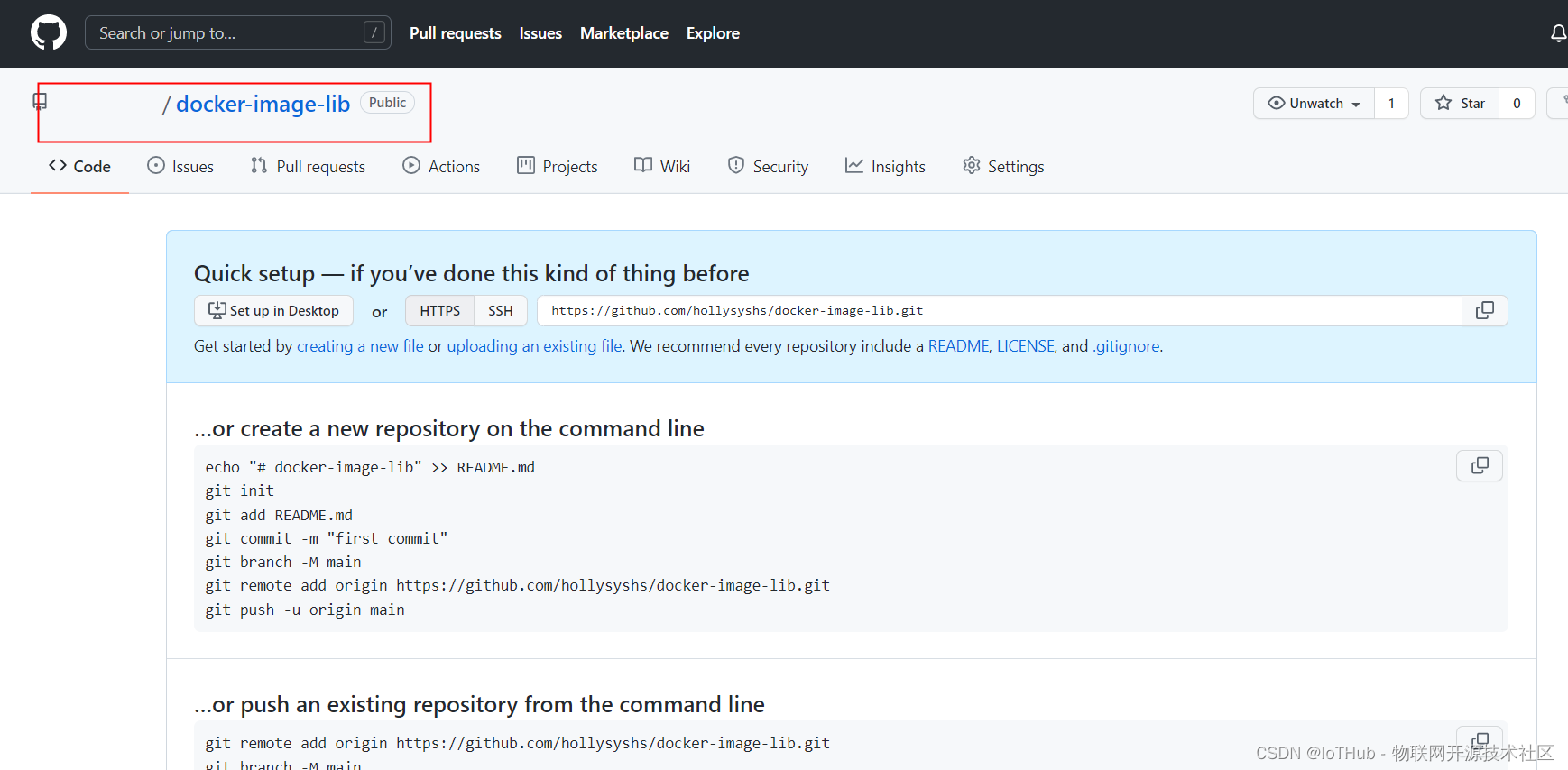Select the HTTPS protocol option
1568x770 pixels.
[x=439, y=310]
